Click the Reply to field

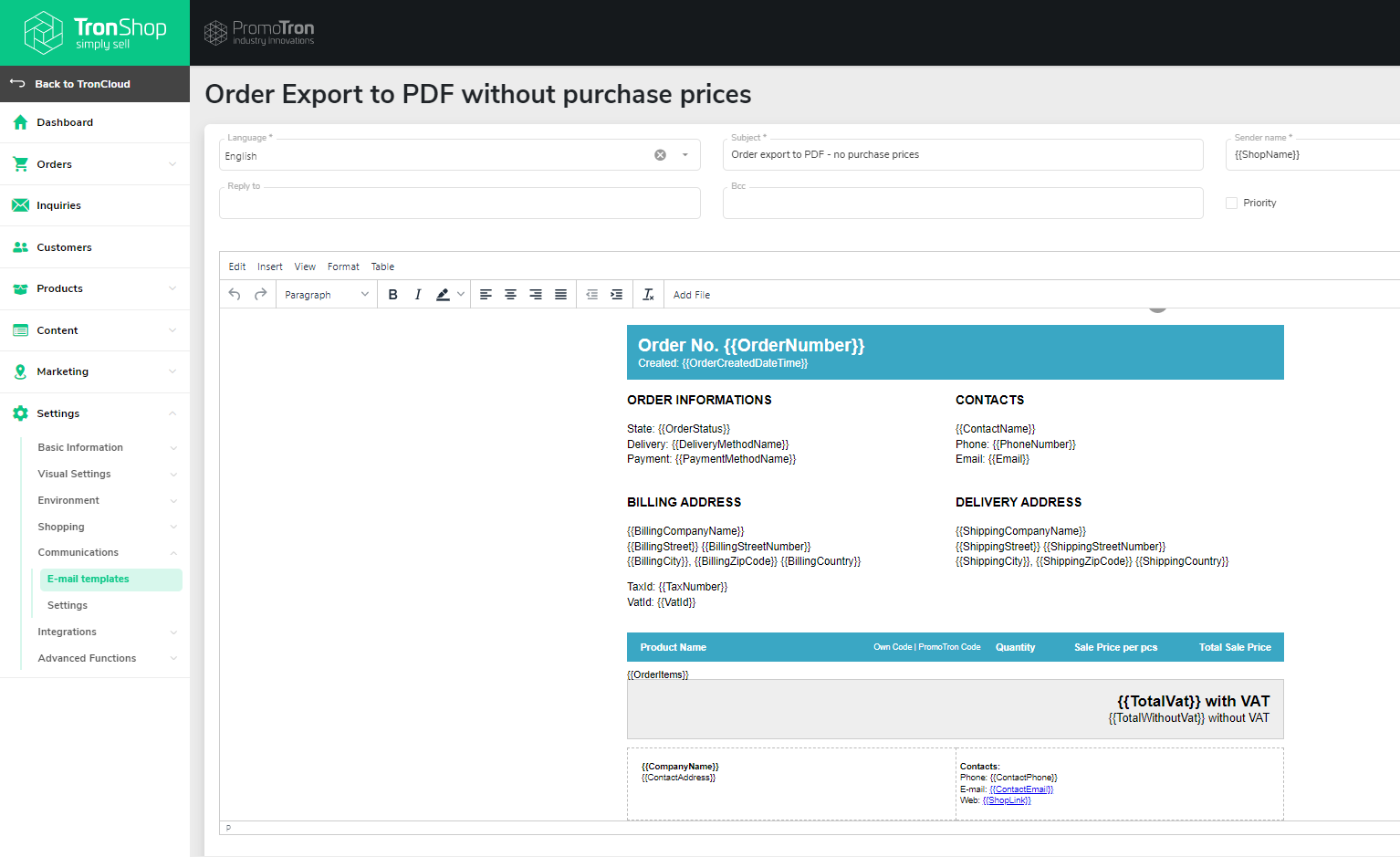coord(460,203)
